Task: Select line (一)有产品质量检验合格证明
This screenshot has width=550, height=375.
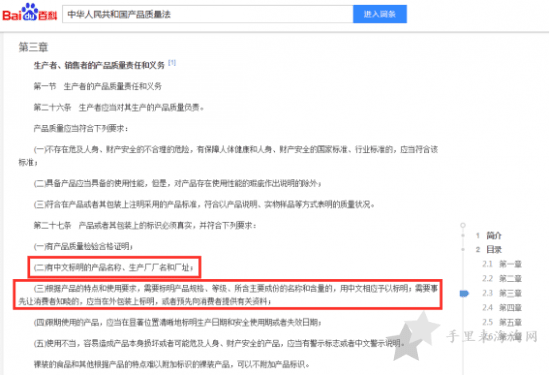Action: coord(83,246)
